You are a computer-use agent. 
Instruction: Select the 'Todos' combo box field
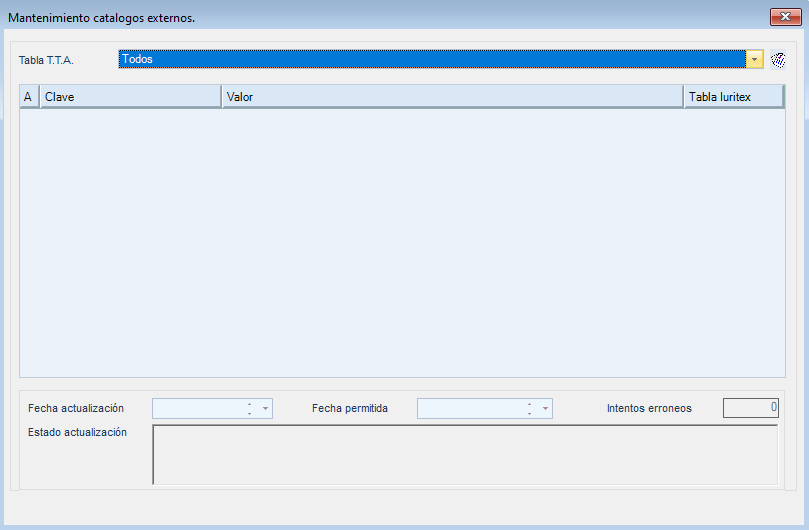(x=430, y=60)
